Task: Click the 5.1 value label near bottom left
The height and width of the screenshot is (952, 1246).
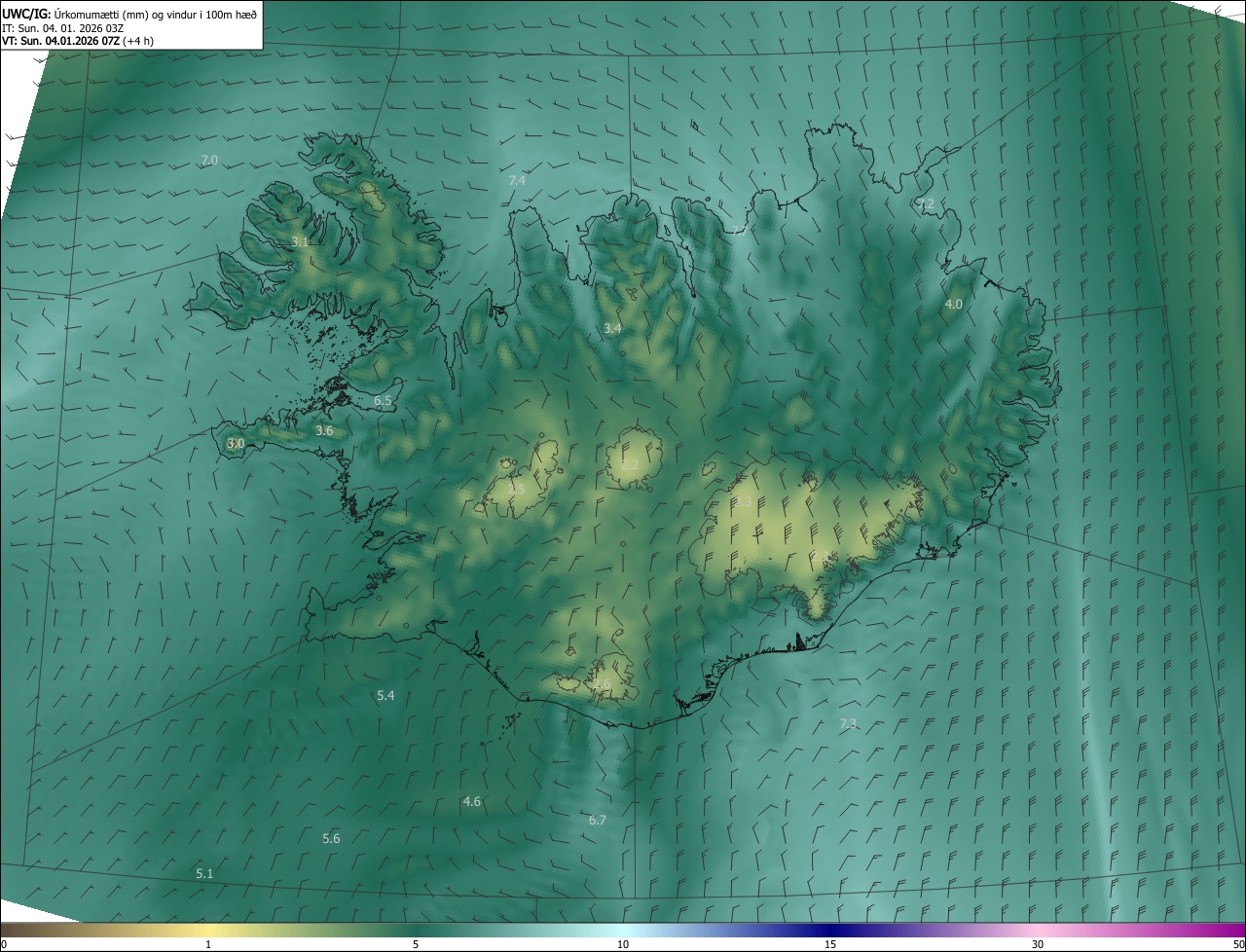Action: click(x=204, y=873)
